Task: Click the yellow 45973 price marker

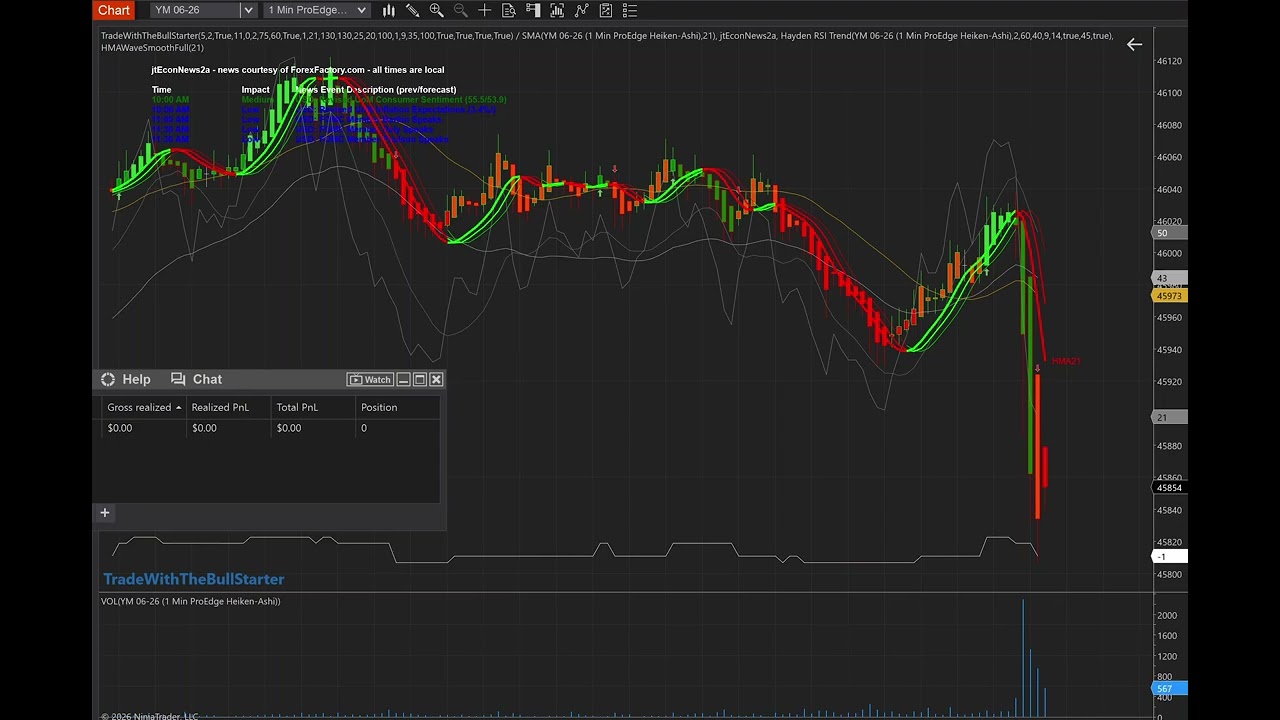Action: pyautogui.click(x=1169, y=296)
